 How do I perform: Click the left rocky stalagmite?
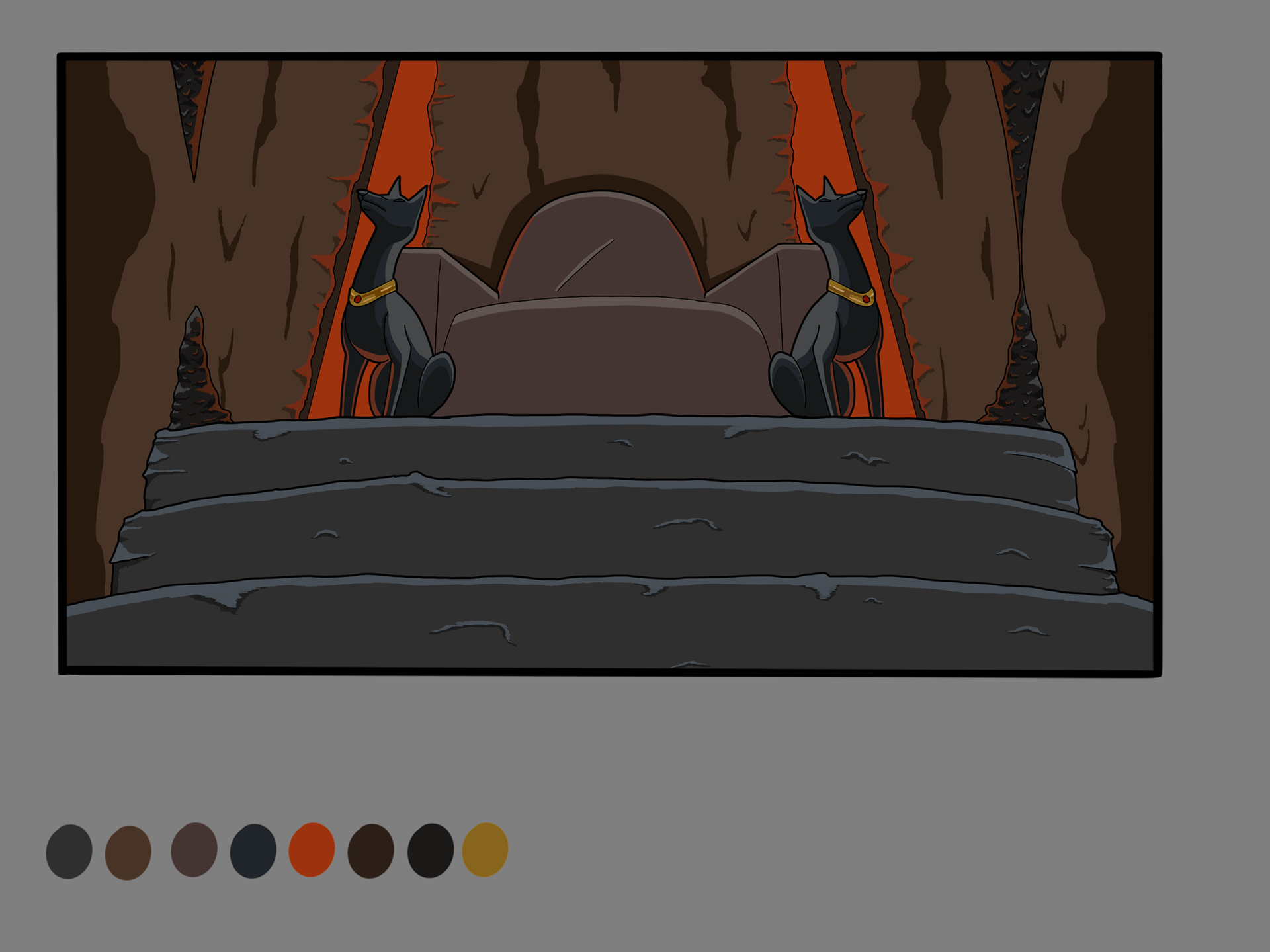pyautogui.click(x=194, y=374)
